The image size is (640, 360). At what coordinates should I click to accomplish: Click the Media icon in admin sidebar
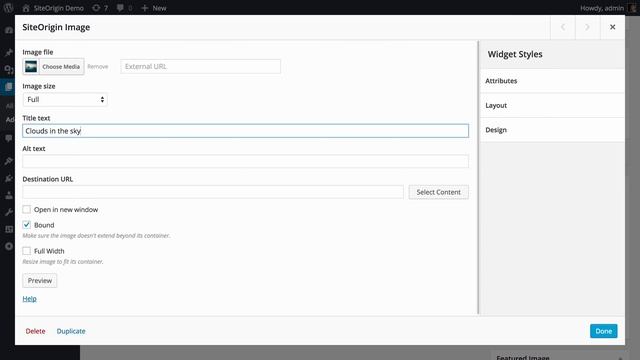(9, 69)
